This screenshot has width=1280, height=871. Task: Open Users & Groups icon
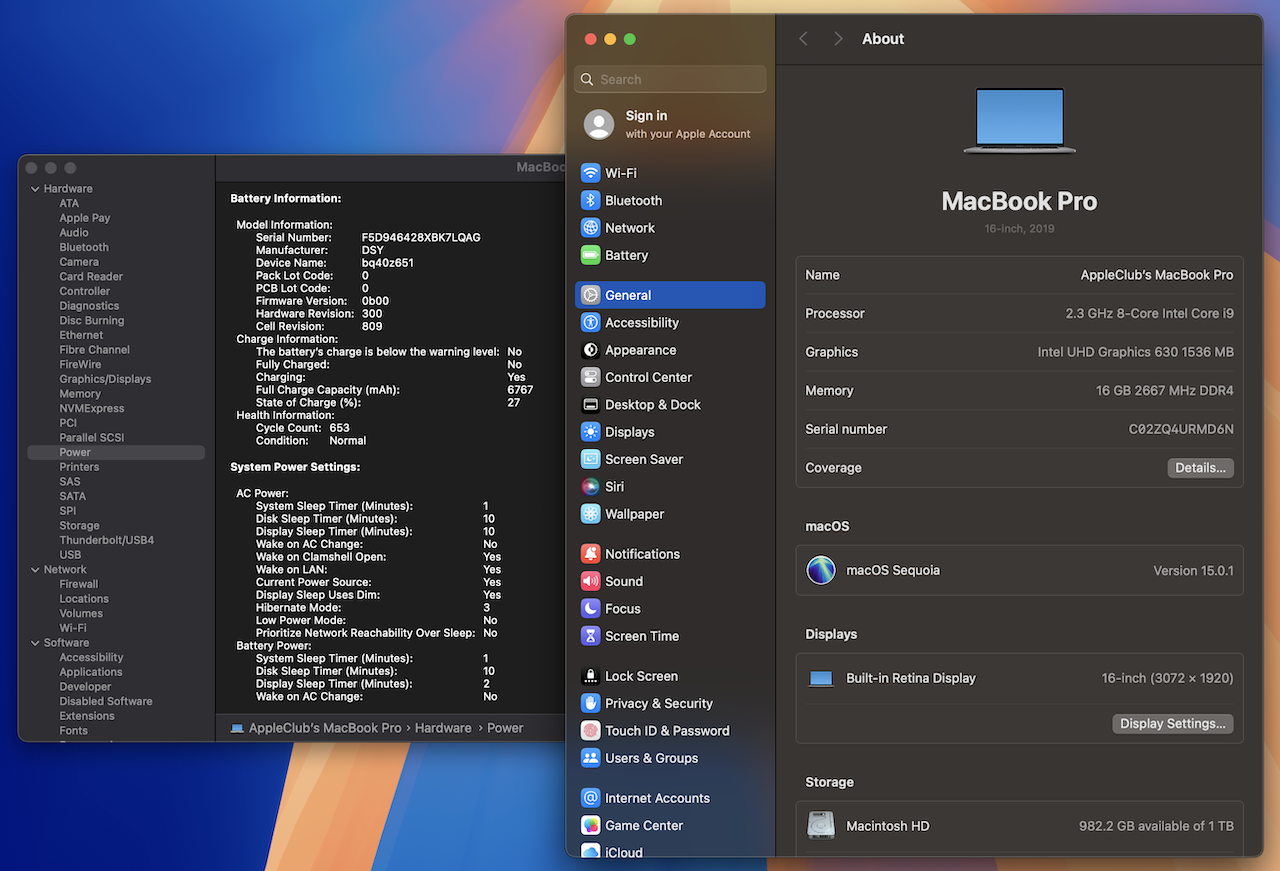point(590,758)
